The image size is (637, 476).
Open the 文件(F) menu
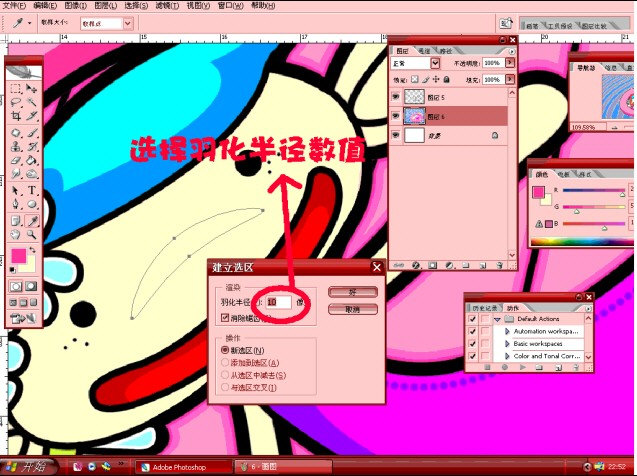click(x=14, y=6)
